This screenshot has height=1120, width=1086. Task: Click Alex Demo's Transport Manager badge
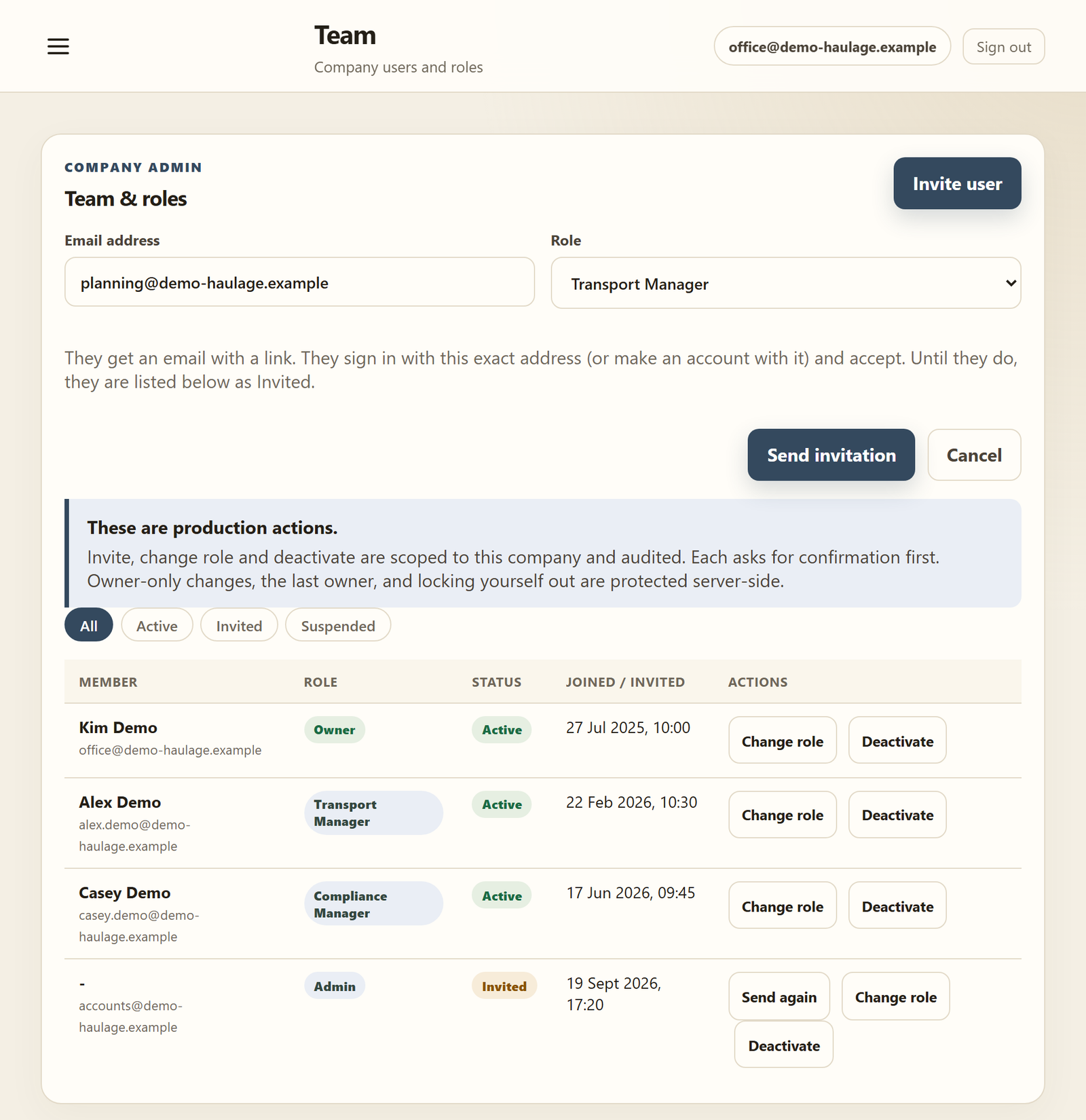click(373, 813)
